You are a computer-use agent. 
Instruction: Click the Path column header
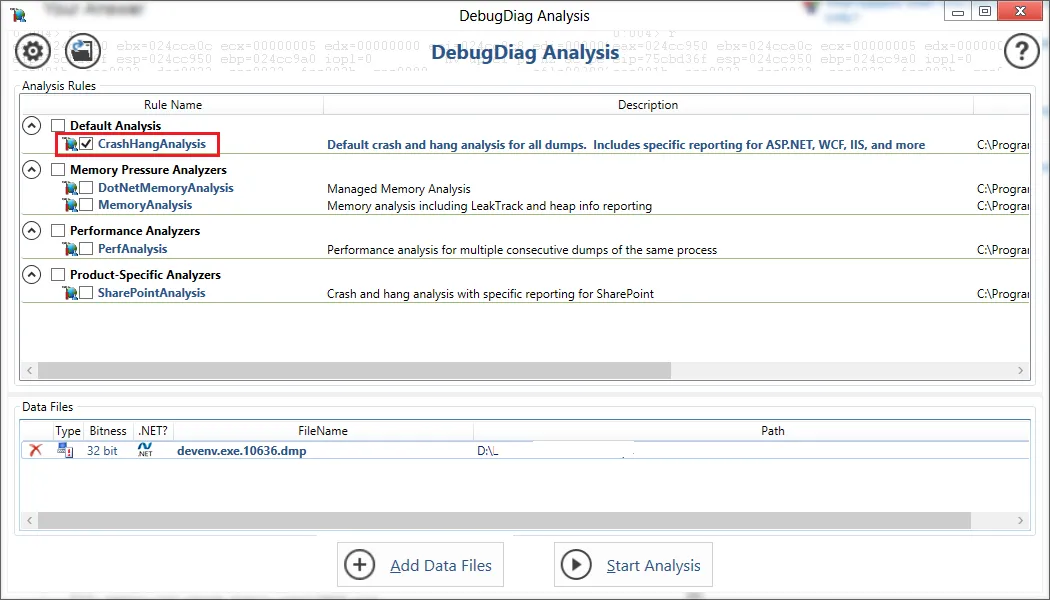coord(772,431)
